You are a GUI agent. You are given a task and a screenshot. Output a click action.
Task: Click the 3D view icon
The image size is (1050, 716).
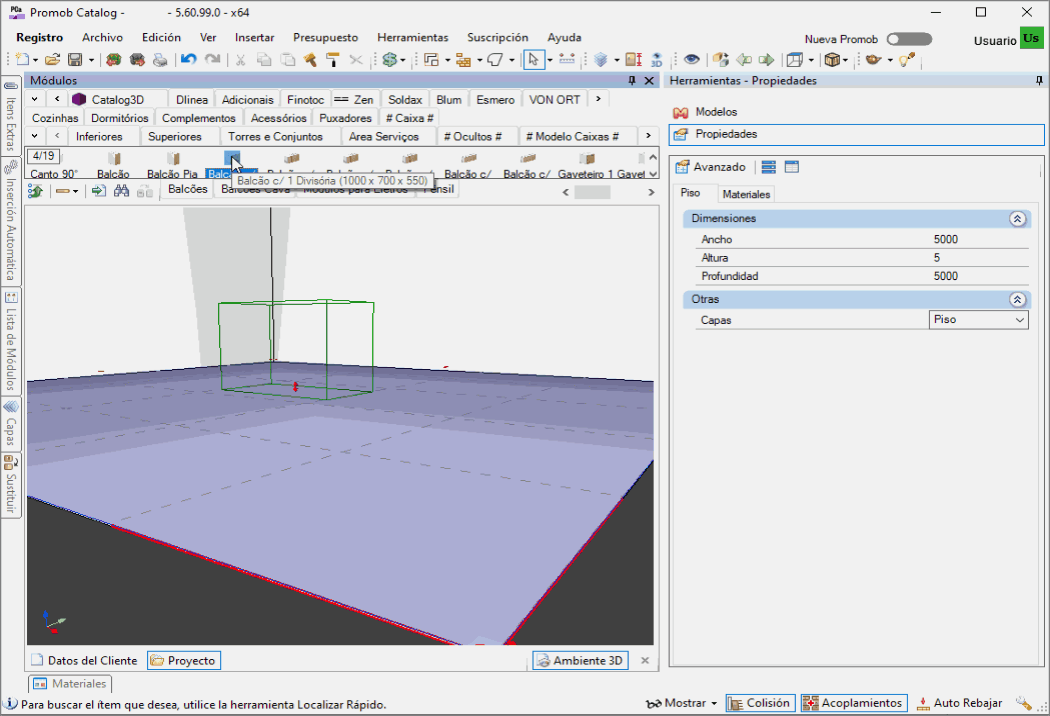(656, 60)
